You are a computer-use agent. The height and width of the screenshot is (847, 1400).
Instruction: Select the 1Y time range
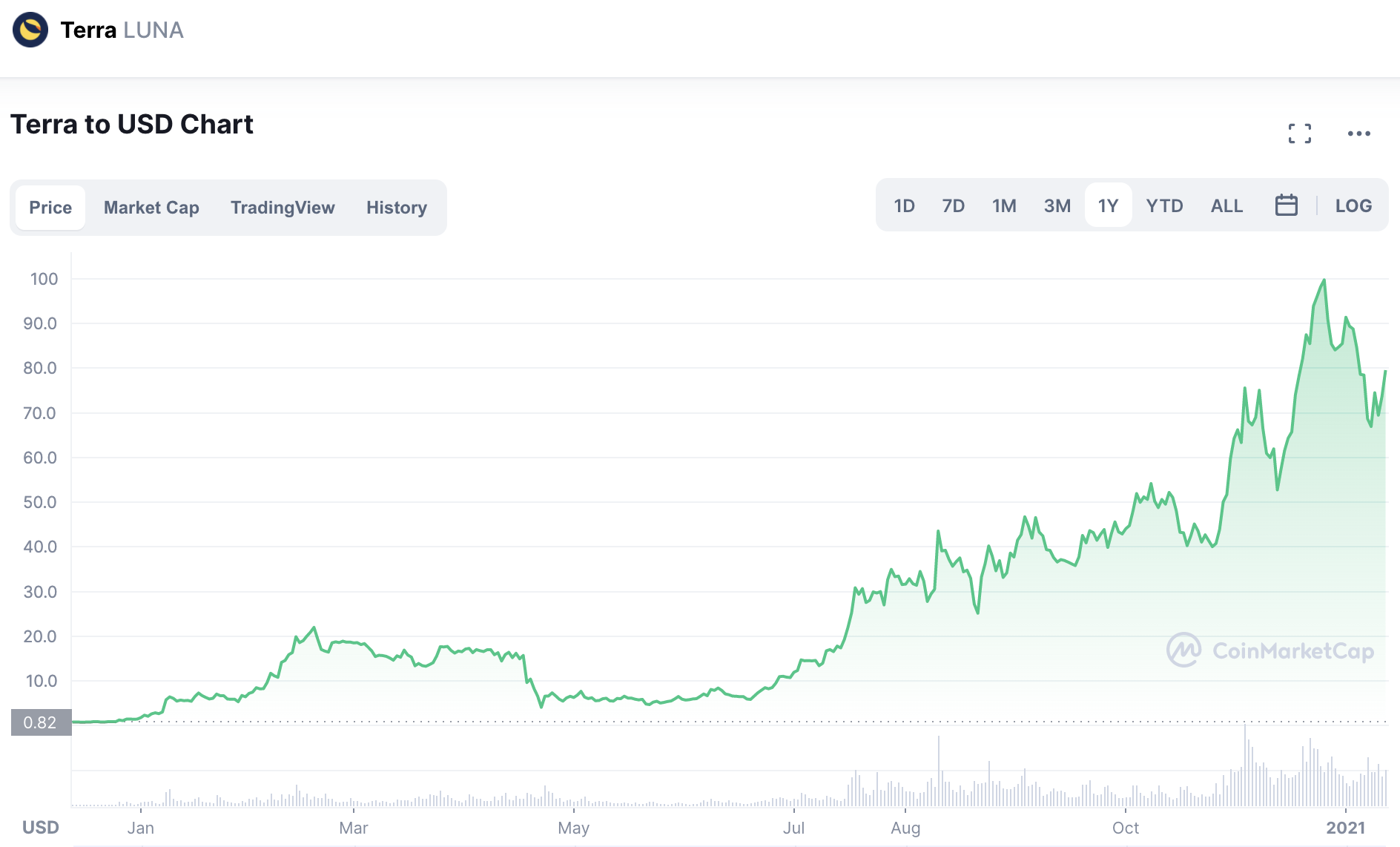click(x=1108, y=205)
